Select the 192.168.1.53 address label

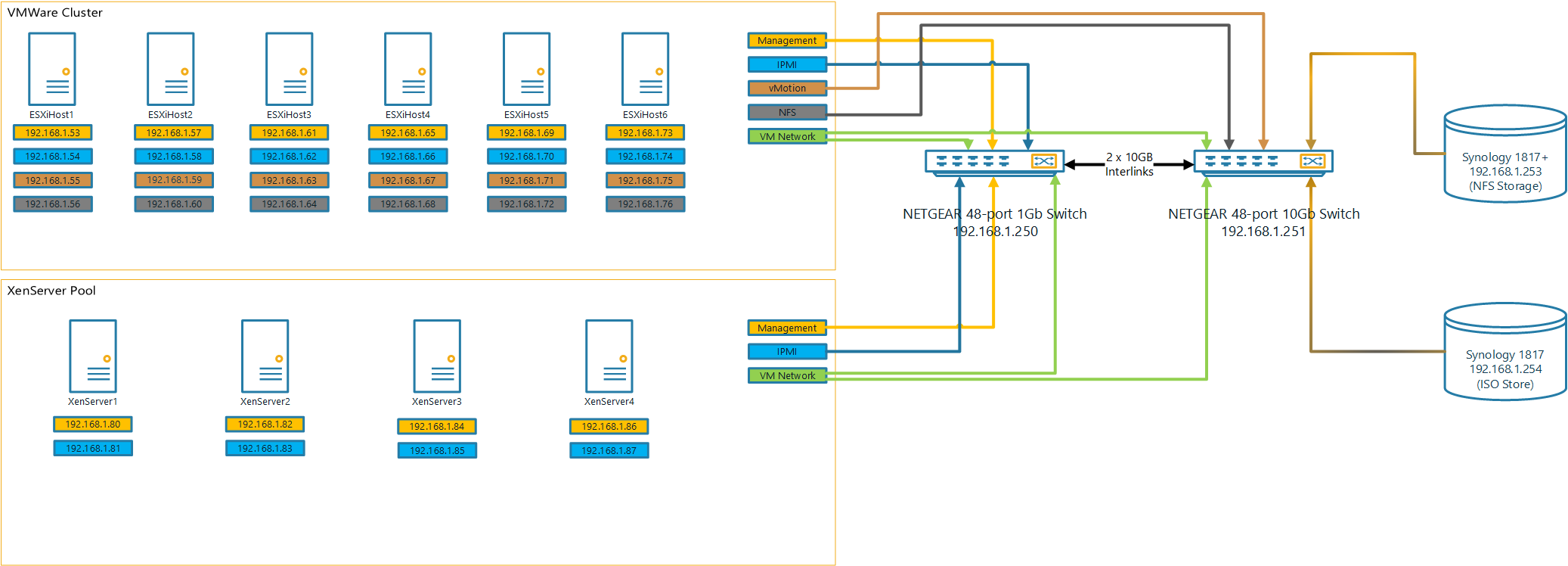click(x=53, y=133)
